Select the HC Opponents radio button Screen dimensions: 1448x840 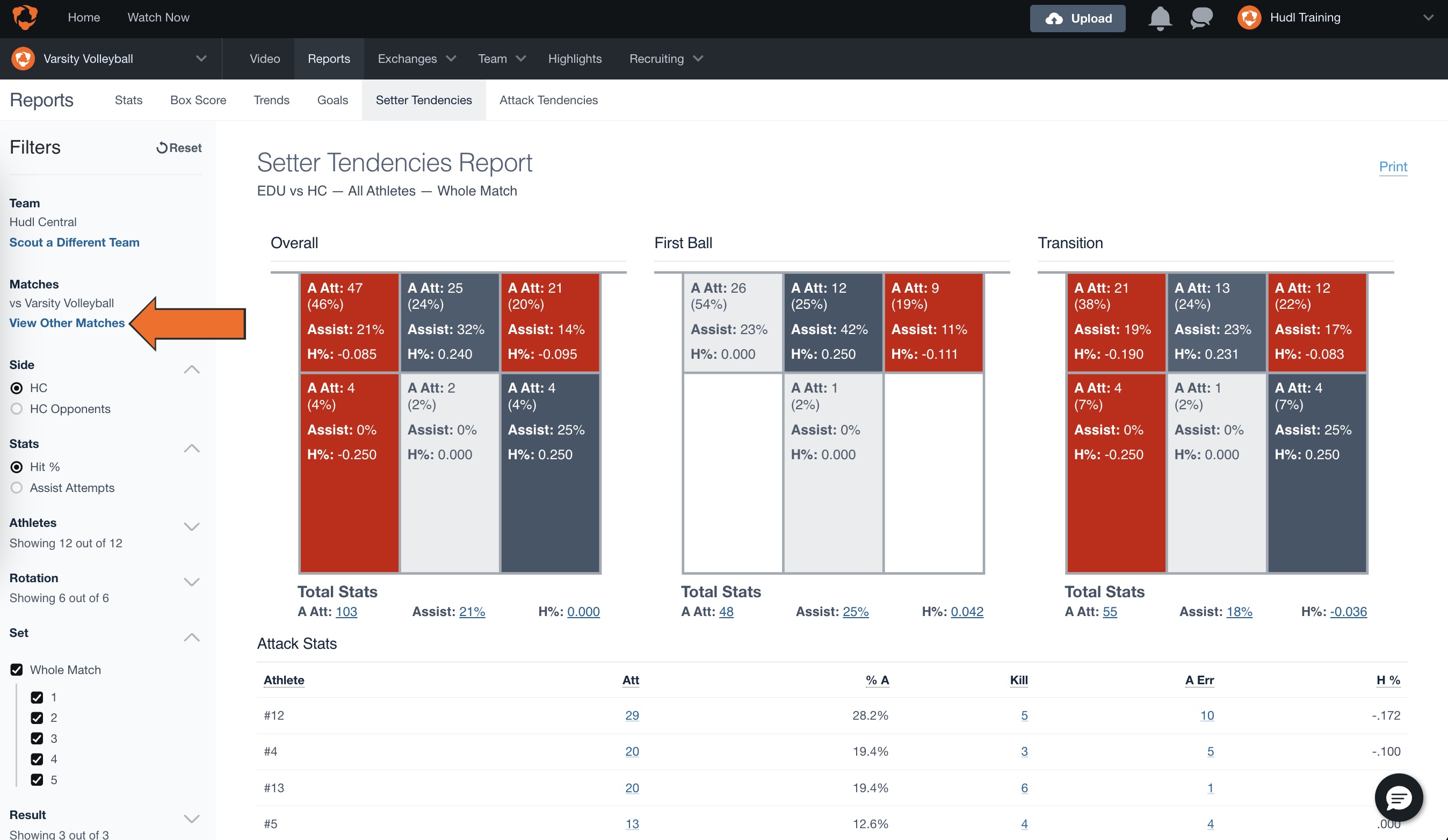coord(17,409)
